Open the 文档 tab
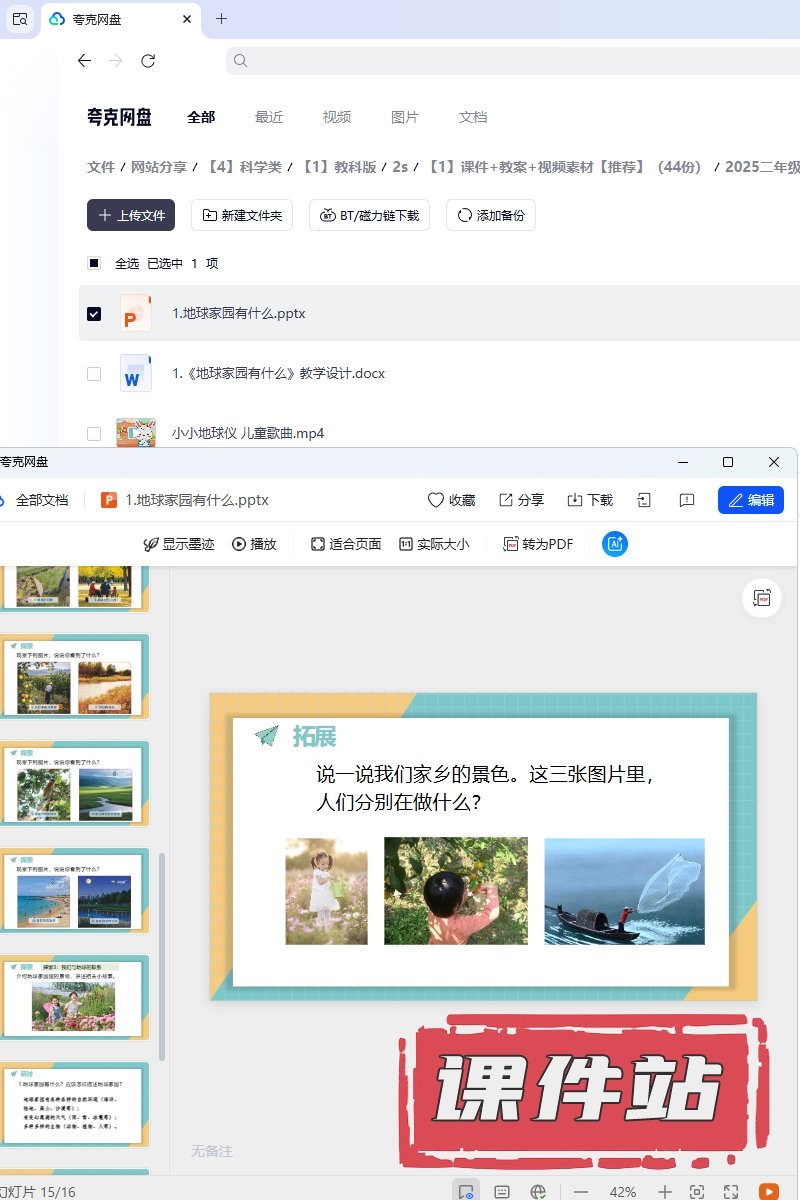800x1200 pixels. 472,117
